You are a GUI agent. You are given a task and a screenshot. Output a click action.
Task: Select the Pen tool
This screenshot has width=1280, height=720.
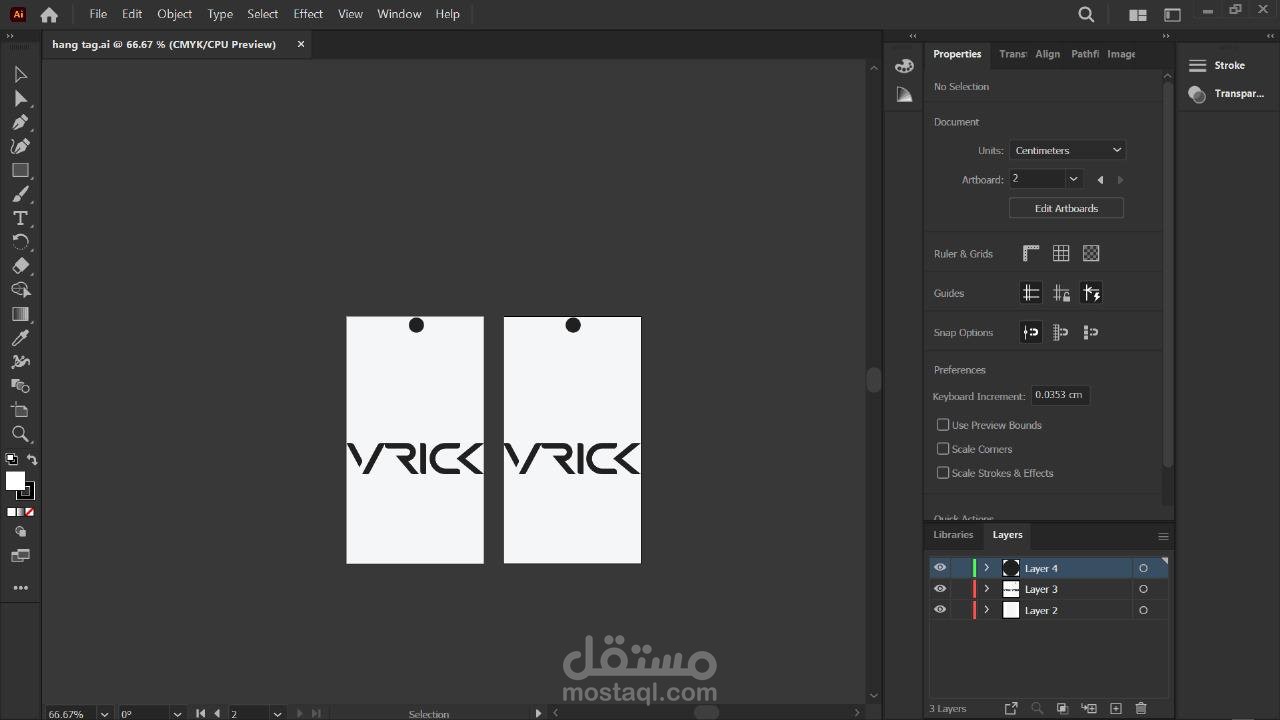[x=20, y=122]
